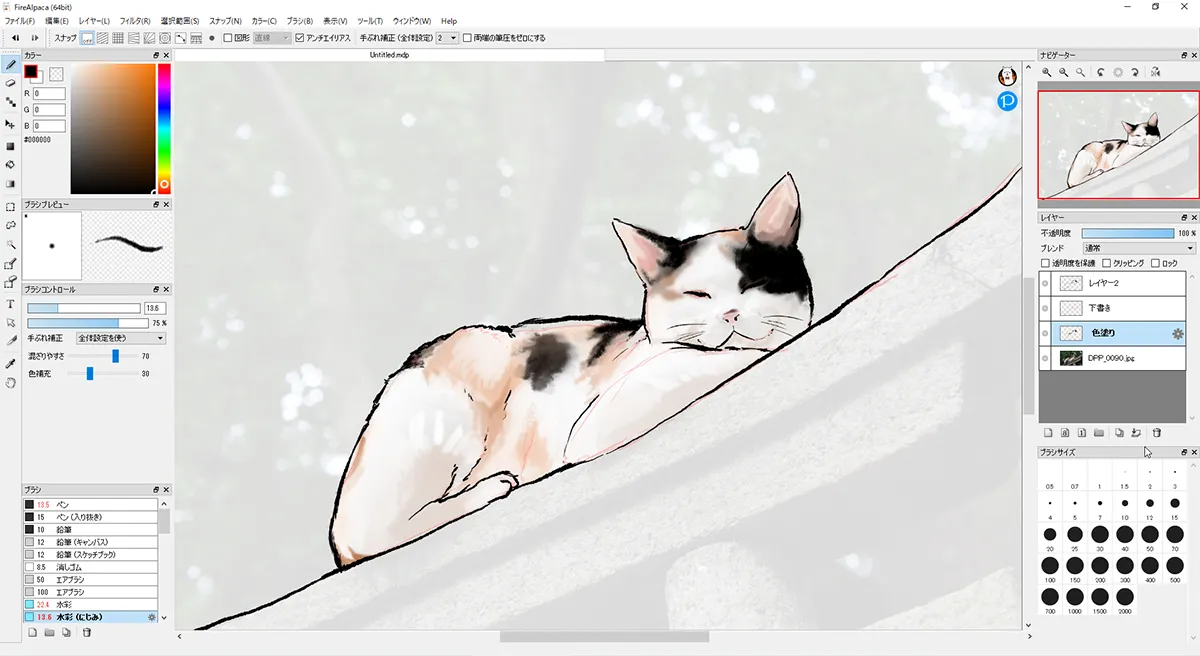
Task: Delete layer using trash icon in layer panel
Action: (1157, 433)
